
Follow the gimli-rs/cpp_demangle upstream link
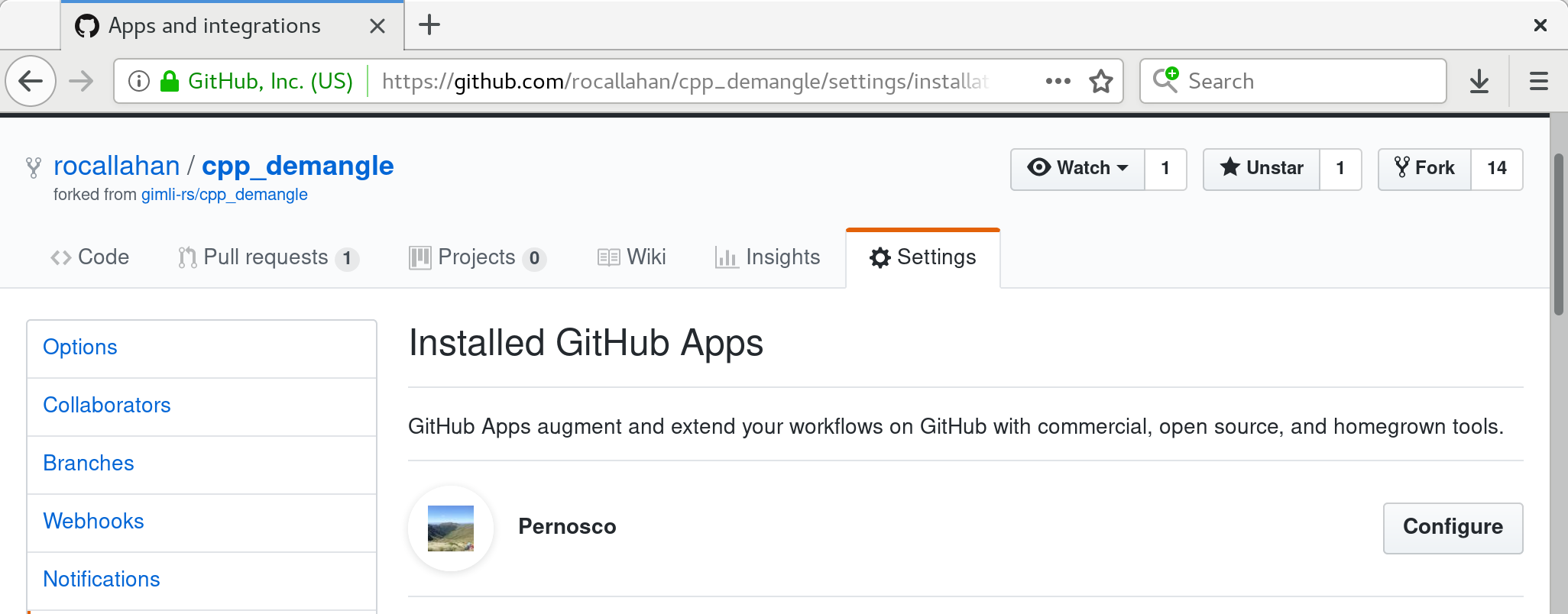(224, 195)
